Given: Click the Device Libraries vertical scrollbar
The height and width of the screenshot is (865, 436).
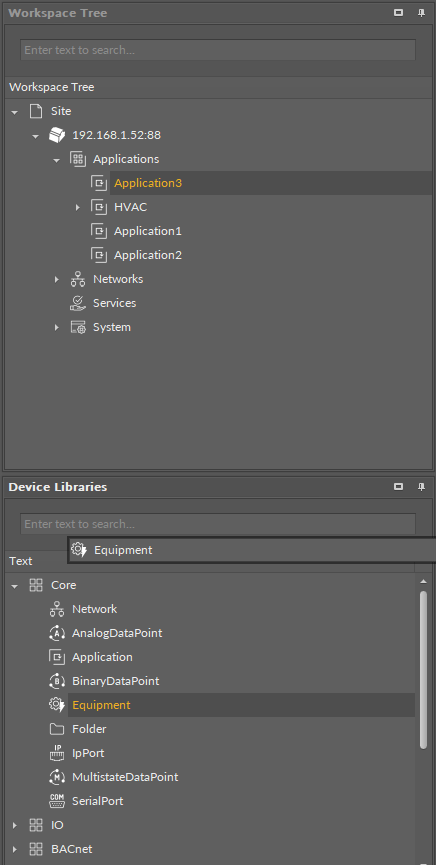Looking at the screenshot, I should [x=423, y=670].
